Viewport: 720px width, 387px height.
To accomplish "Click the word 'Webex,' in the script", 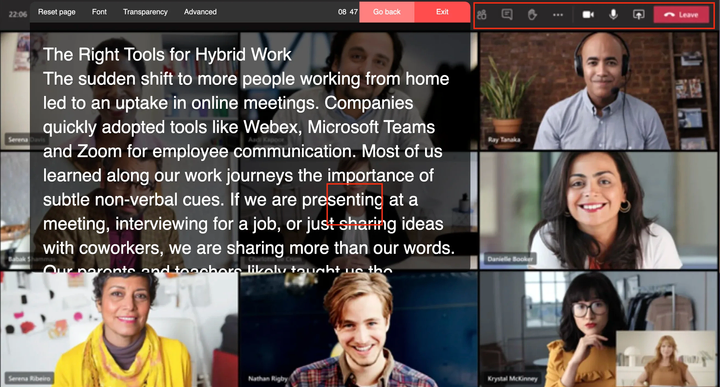I will (x=273, y=127).
